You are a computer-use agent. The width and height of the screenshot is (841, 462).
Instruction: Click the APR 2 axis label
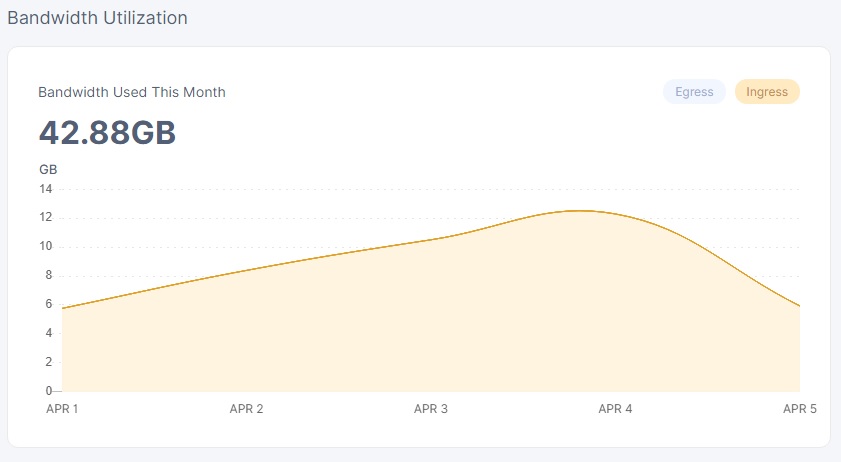point(246,409)
